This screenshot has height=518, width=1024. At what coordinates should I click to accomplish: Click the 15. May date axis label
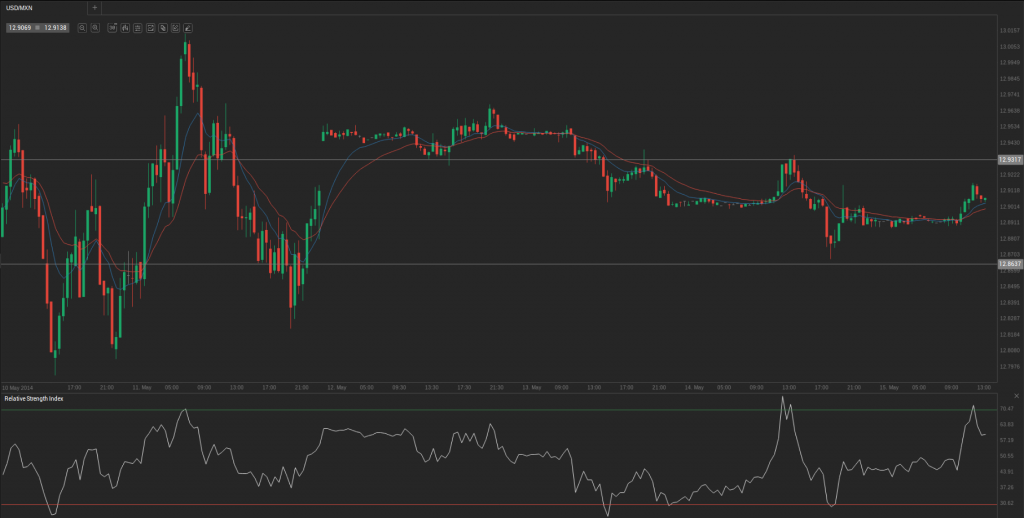[889, 387]
